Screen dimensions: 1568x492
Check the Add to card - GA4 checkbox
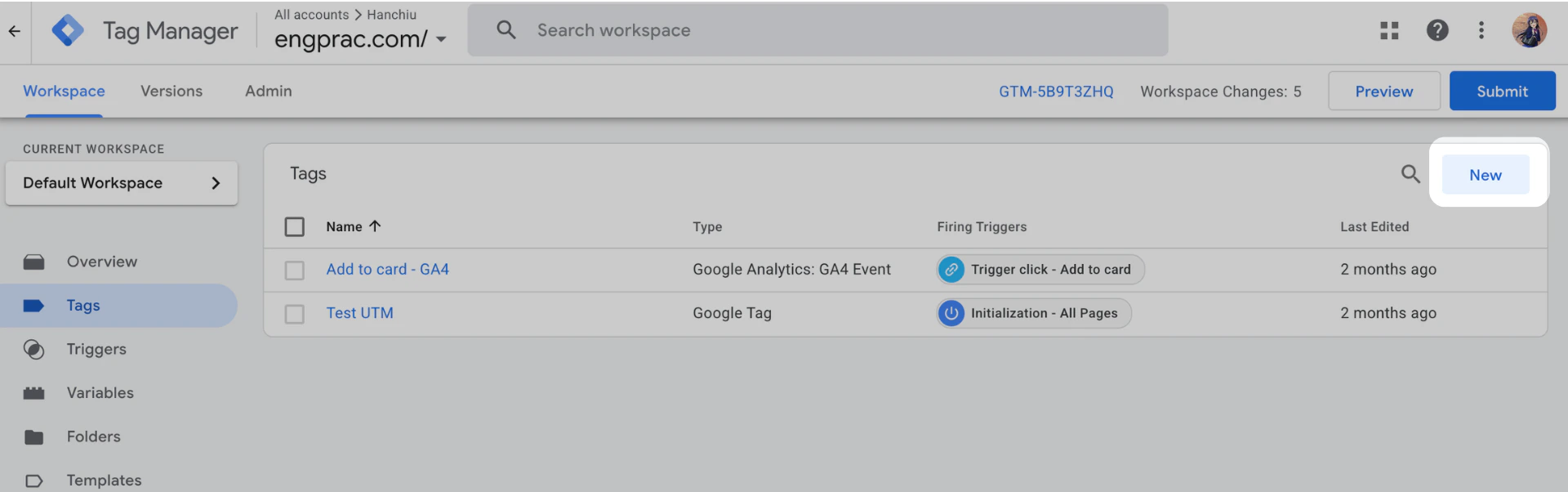tap(295, 270)
